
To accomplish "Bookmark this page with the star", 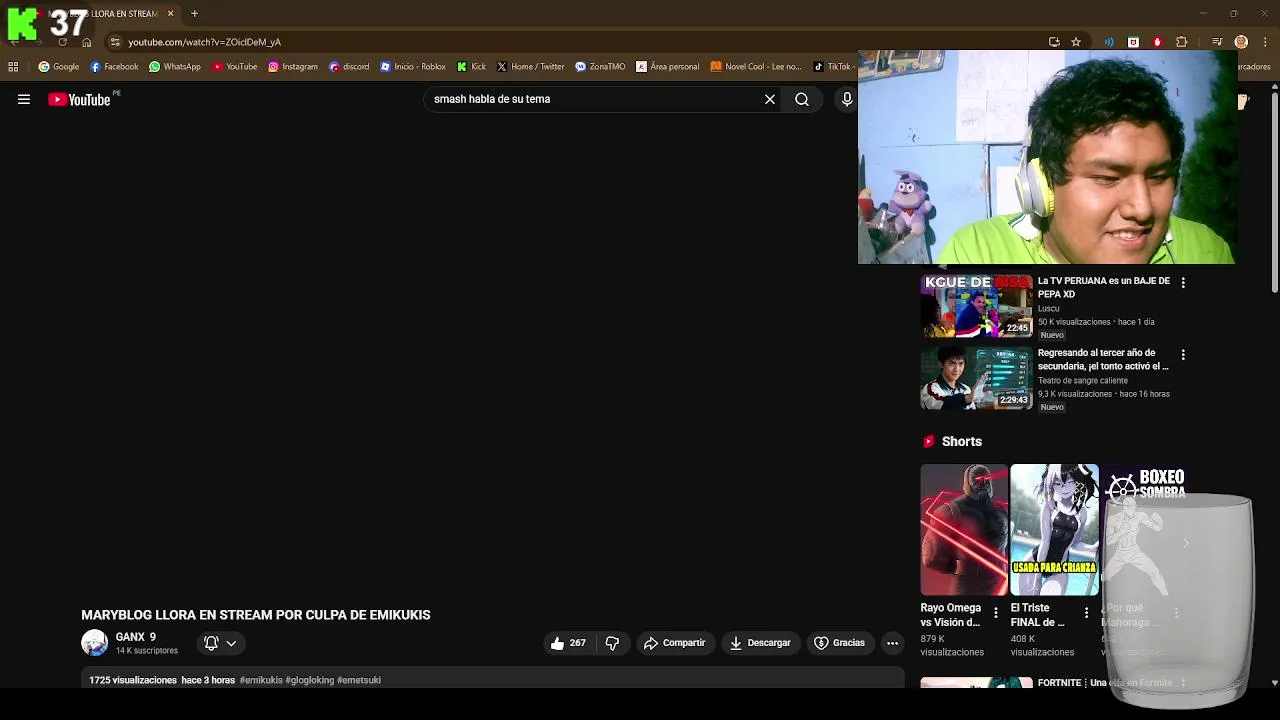I will point(1076,42).
